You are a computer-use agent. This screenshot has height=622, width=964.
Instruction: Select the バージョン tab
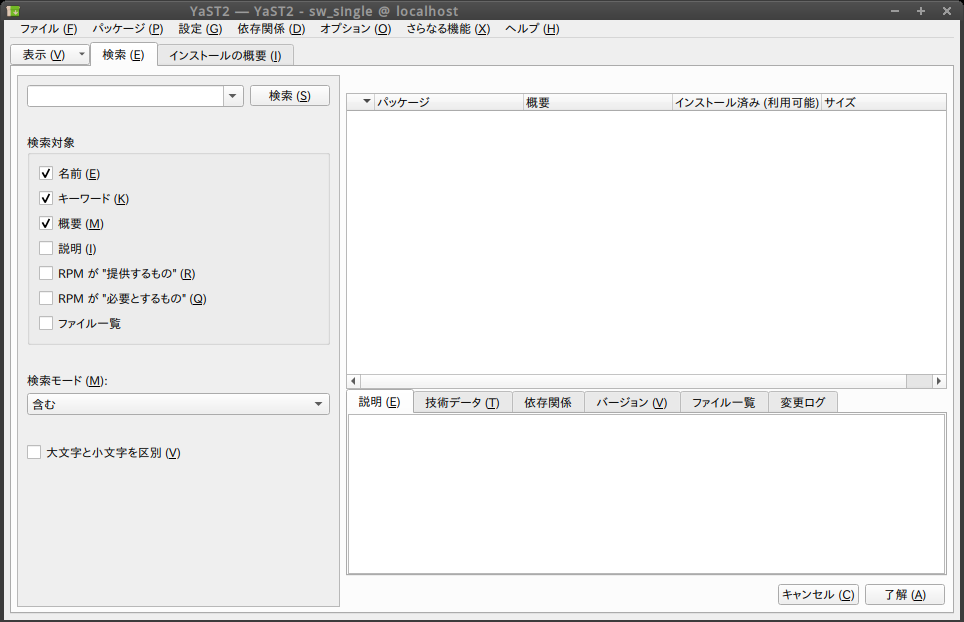(631, 402)
